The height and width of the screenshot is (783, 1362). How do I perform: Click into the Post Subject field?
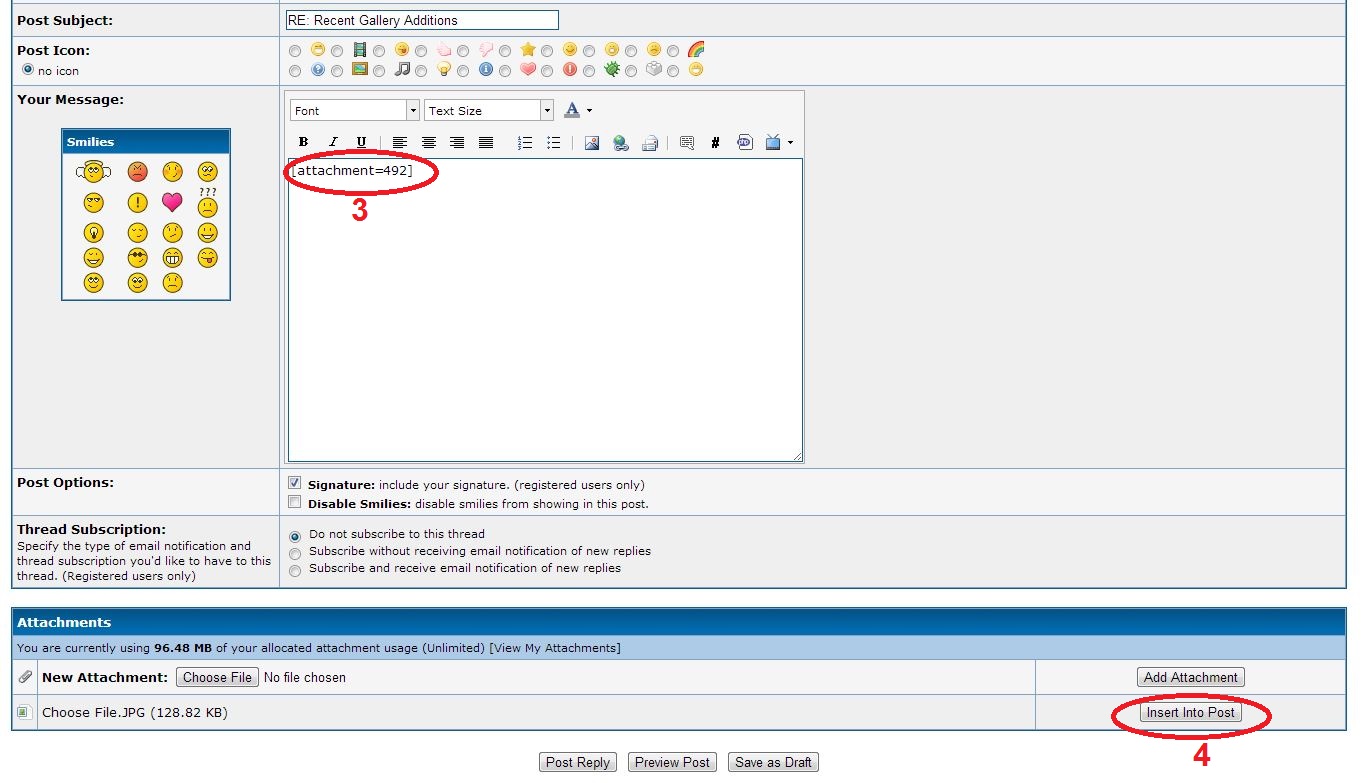point(421,20)
